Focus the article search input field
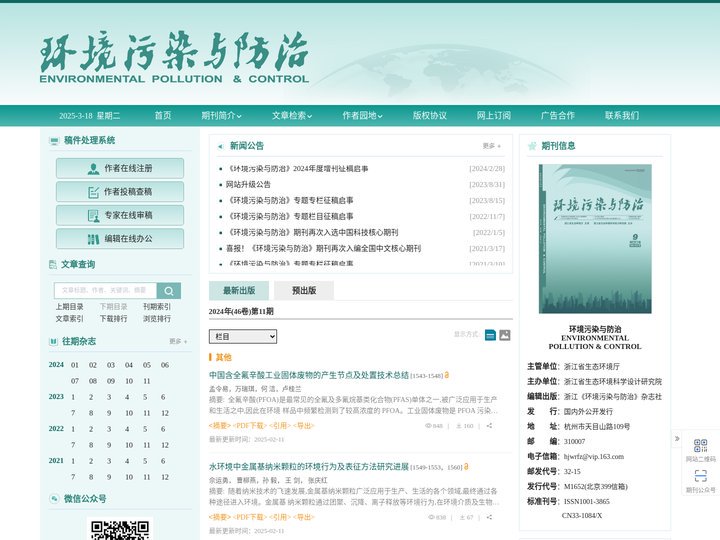The image size is (720, 540). 105,291
